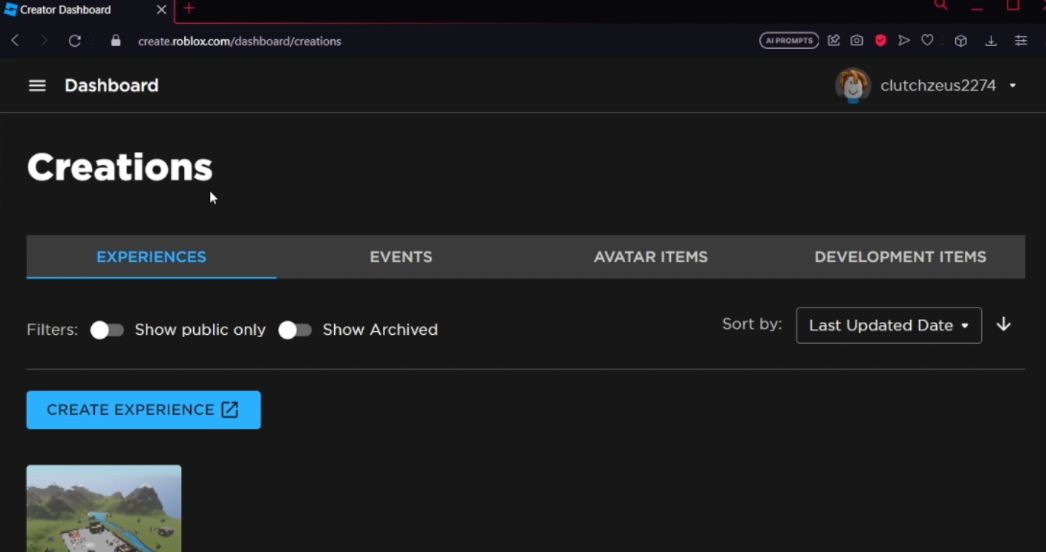Open the experience thumbnail with mountains

[x=104, y=508]
